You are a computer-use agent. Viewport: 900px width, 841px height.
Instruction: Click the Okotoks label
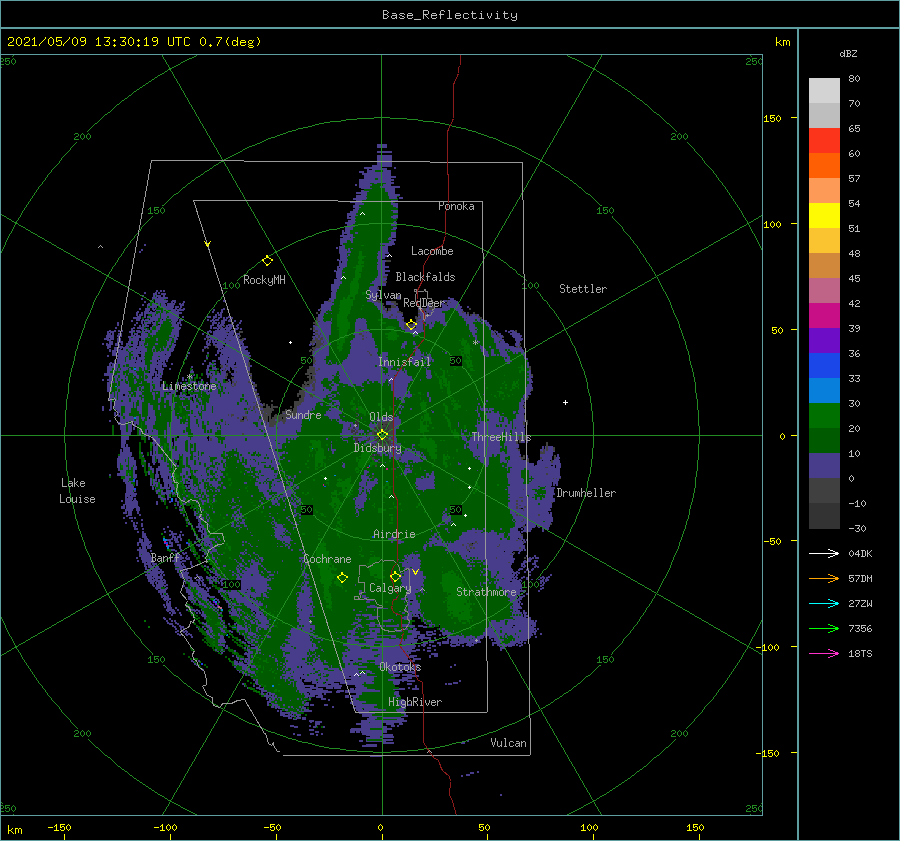400,666
